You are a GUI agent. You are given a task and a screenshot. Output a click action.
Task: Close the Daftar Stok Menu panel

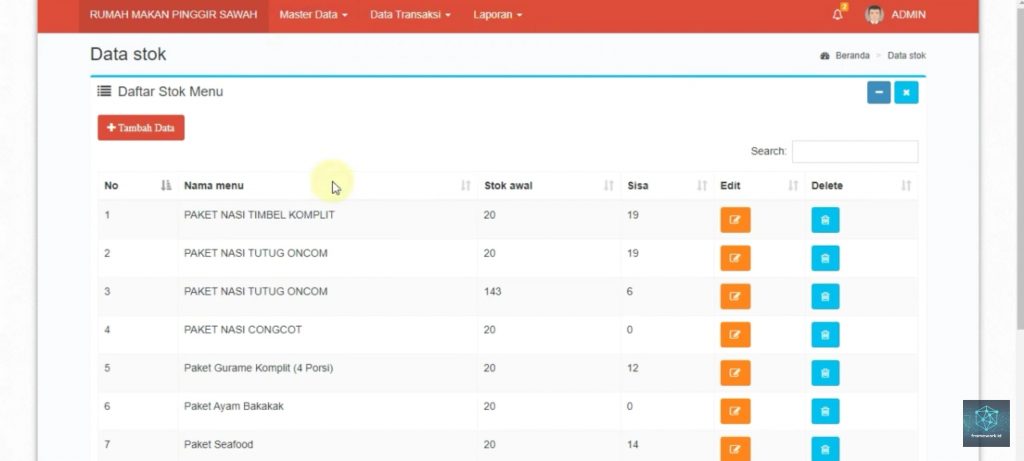pos(906,93)
